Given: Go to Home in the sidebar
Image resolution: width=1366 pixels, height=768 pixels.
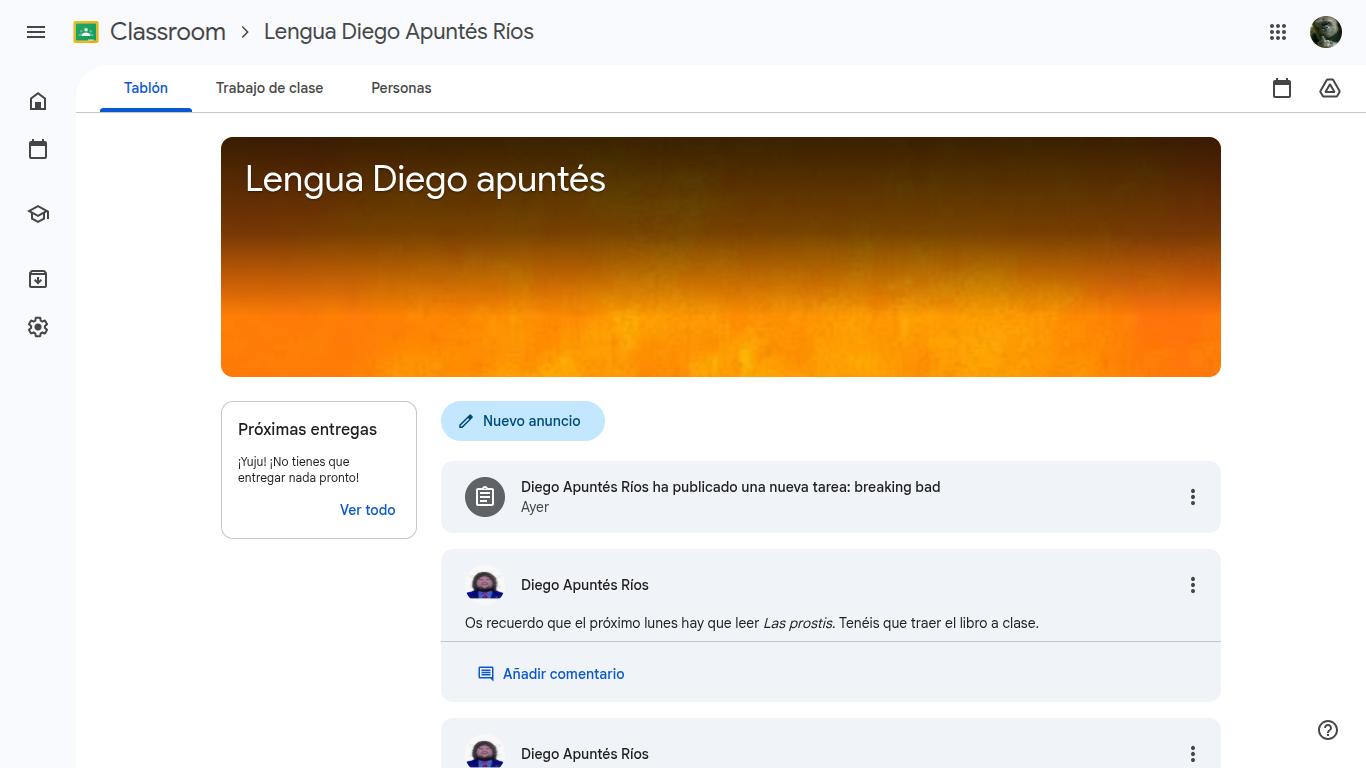Looking at the screenshot, I should tap(38, 101).
